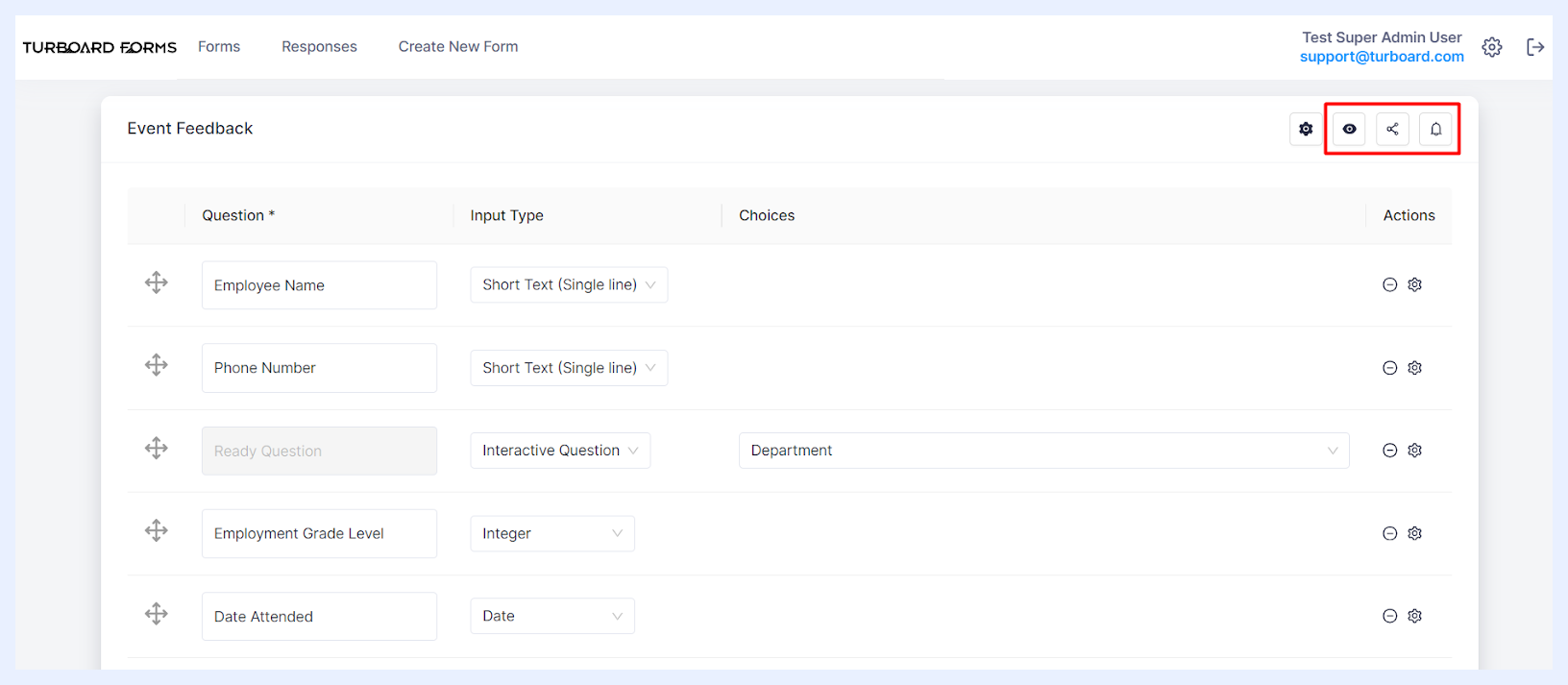Open settings for the Department interactive question
1568x685 pixels.
pyautogui.click(x=1414, y=451)
